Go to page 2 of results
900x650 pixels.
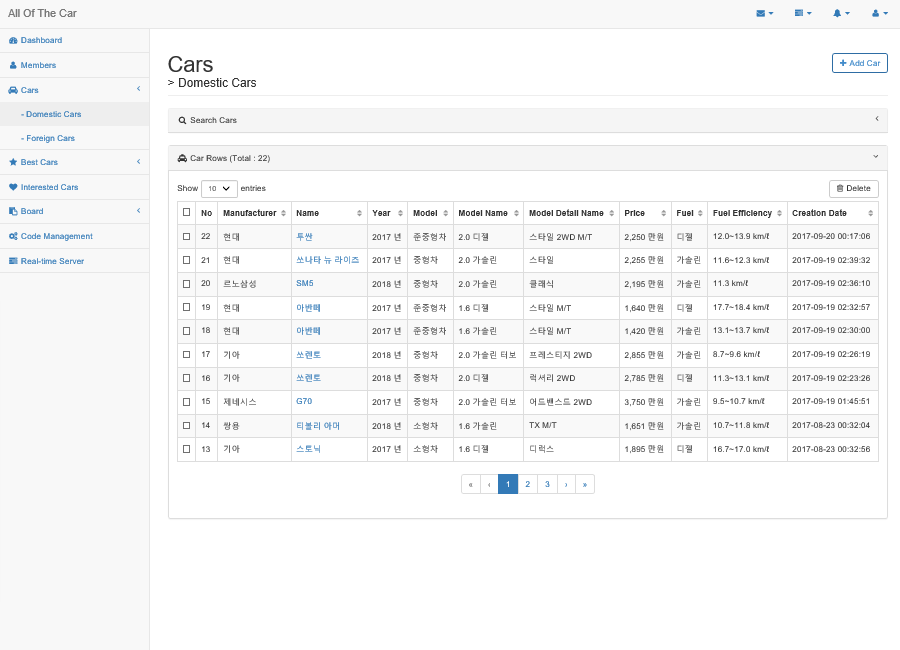(527, 484)
